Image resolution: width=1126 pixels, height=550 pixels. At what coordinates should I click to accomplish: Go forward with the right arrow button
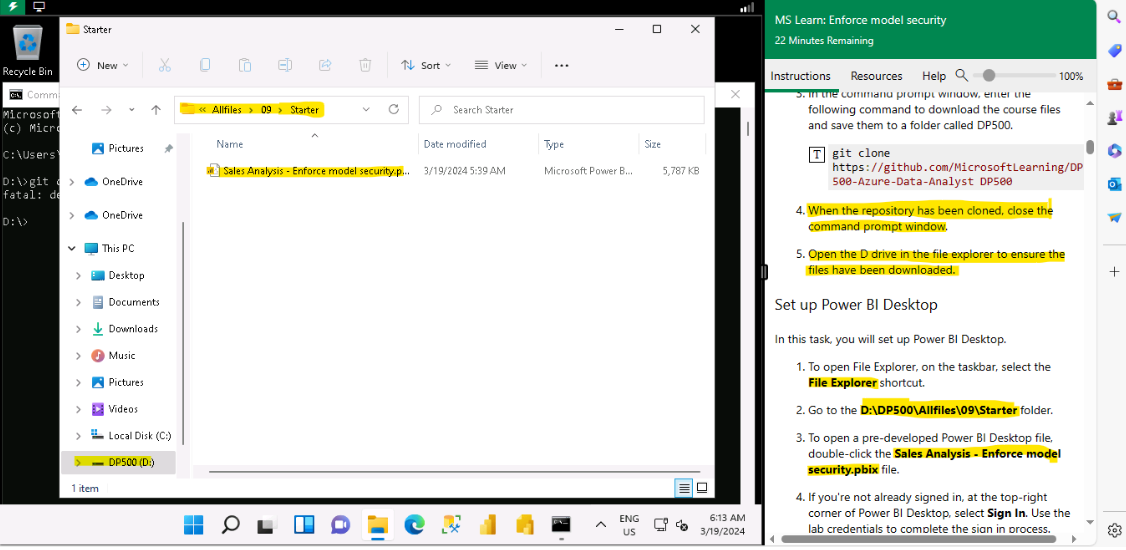click(106, 110)
